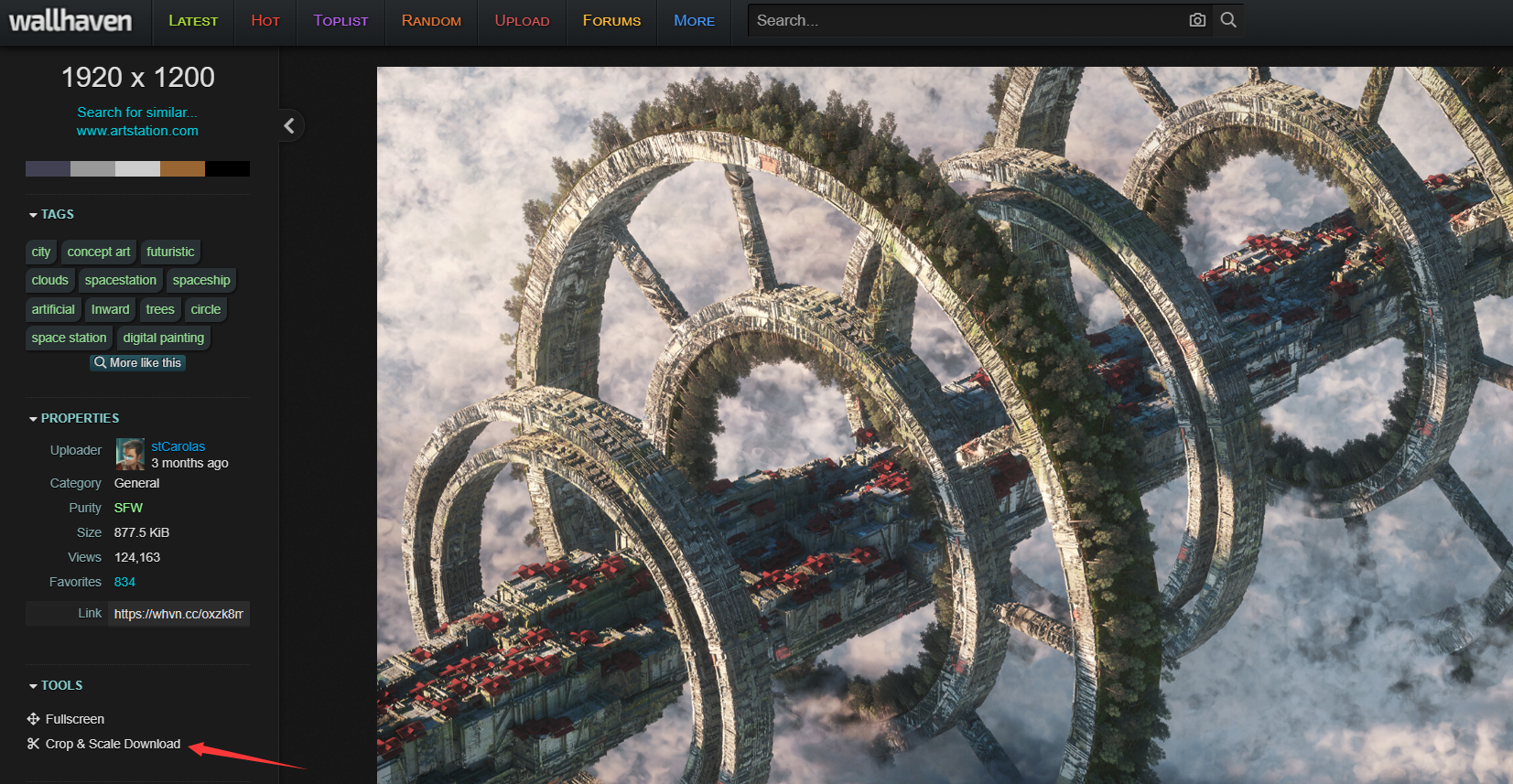Click the General category value

136,483
